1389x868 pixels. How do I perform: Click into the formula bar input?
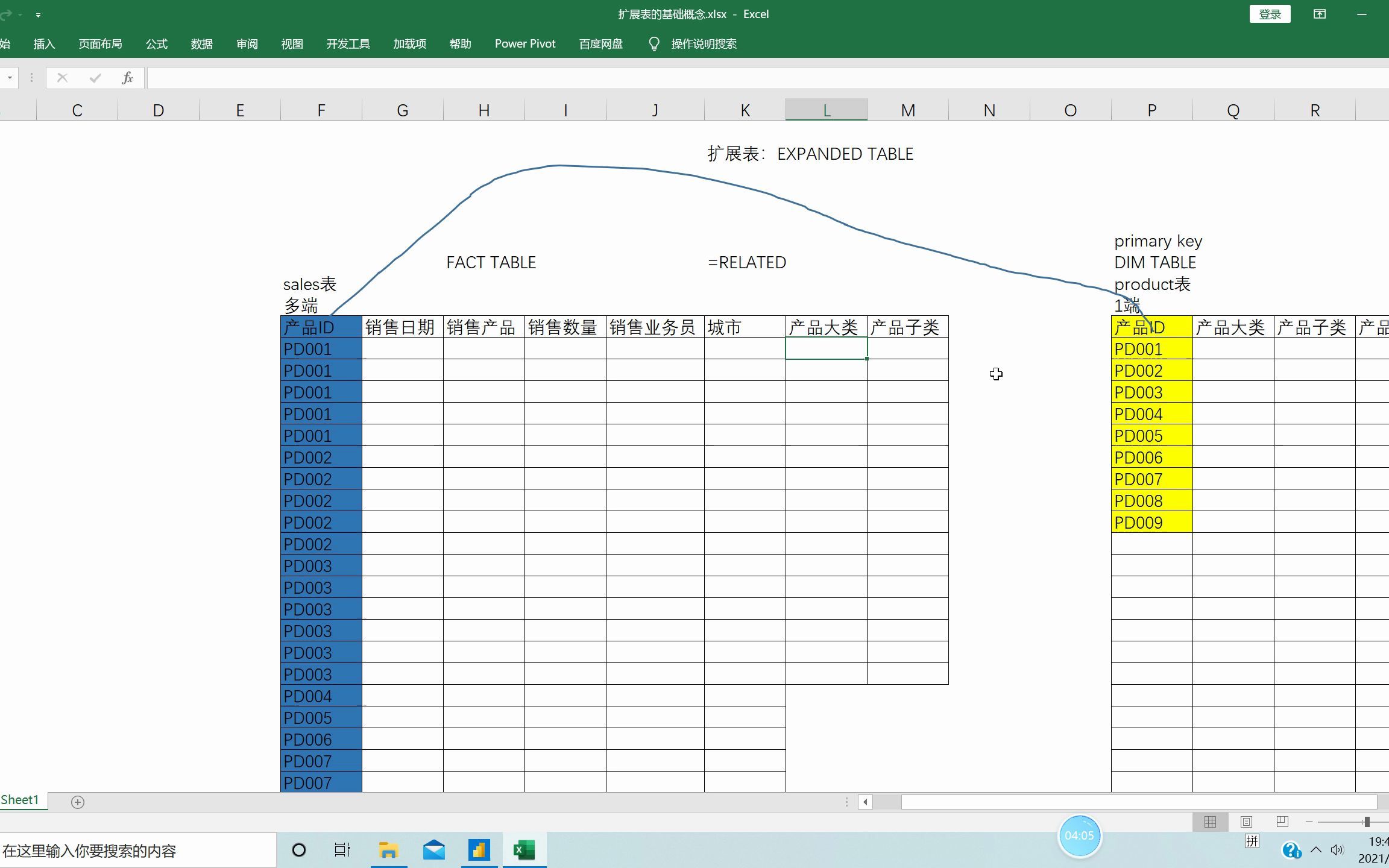pyautogui.click(x=767, y=78)
